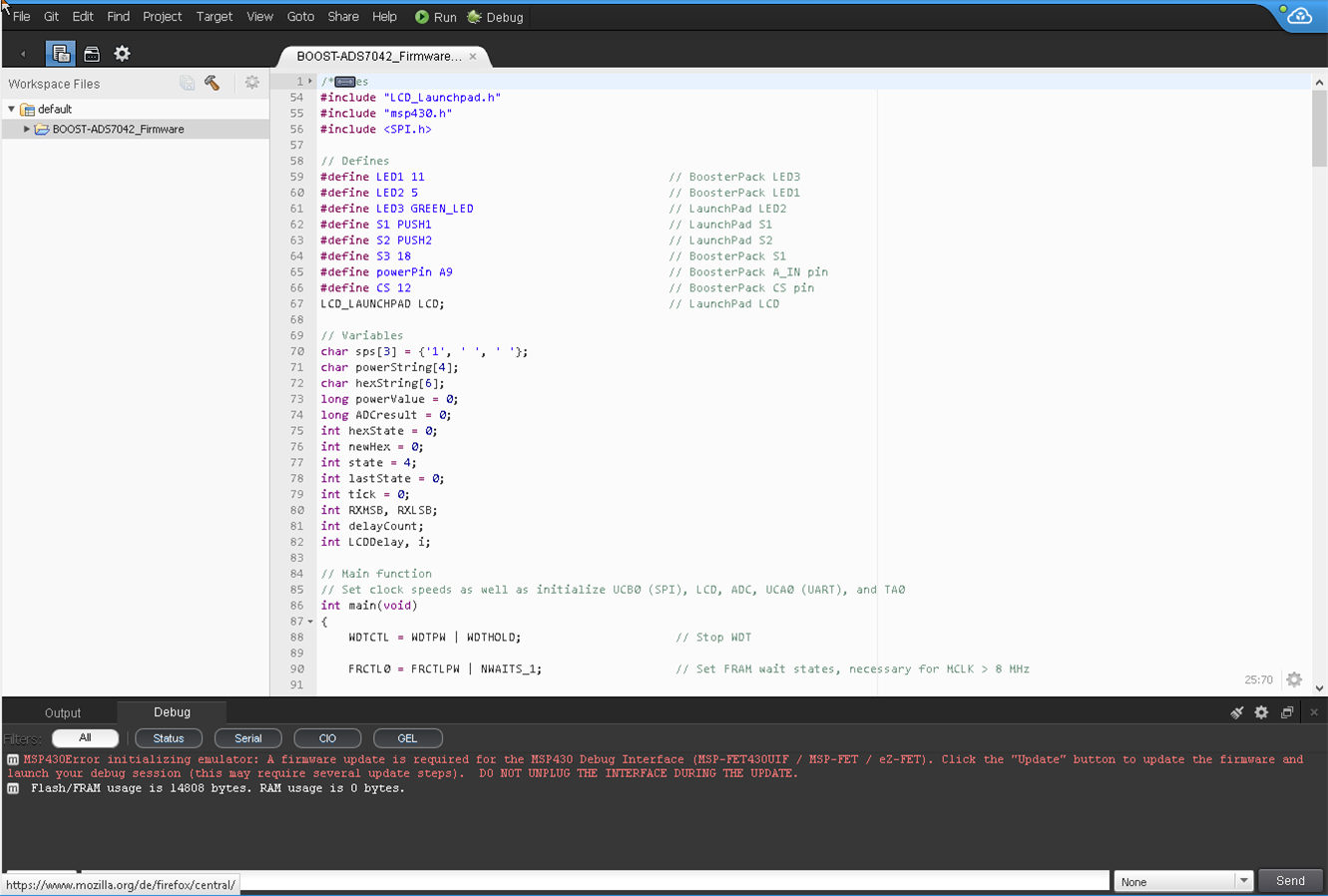Open the Workspace files panel icon
Image resolution: width=1328 pixels, height=896 pixels.
[61, 54]
